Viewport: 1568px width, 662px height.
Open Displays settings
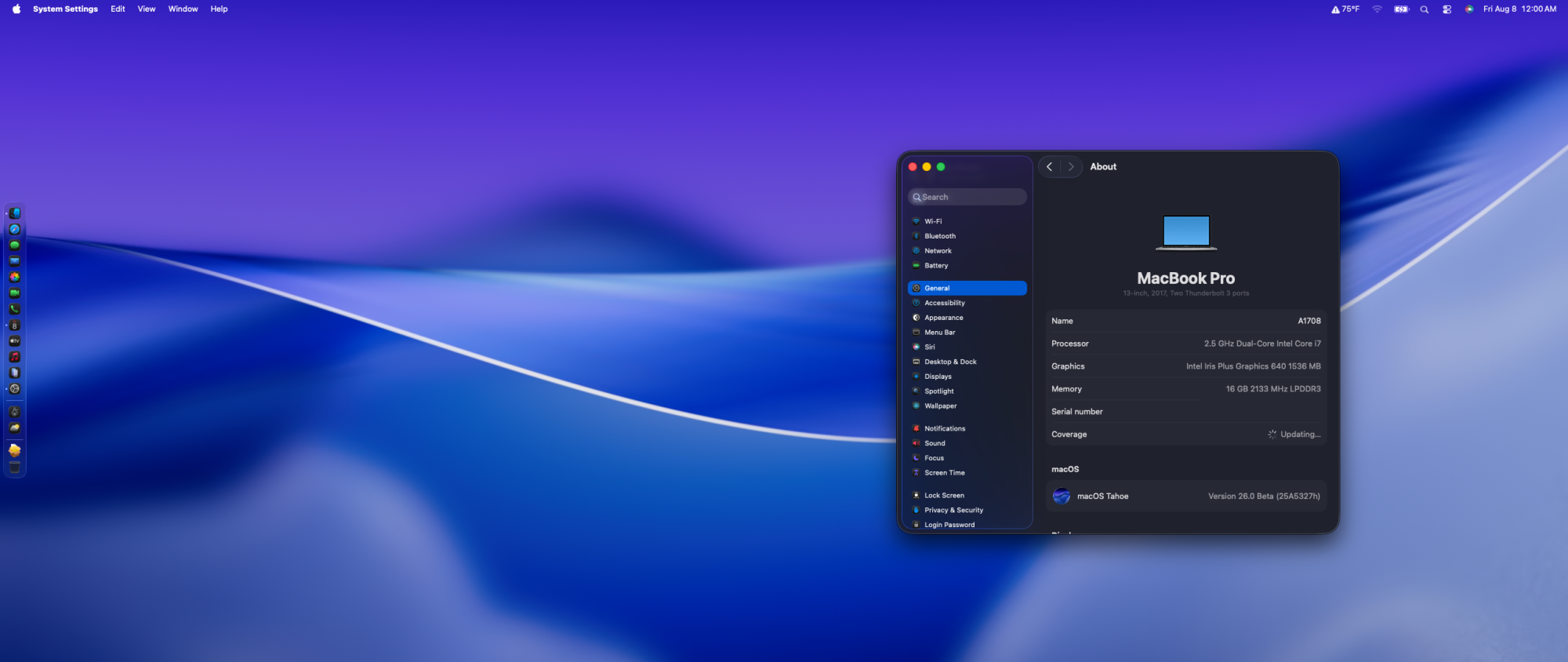point(967,376)
